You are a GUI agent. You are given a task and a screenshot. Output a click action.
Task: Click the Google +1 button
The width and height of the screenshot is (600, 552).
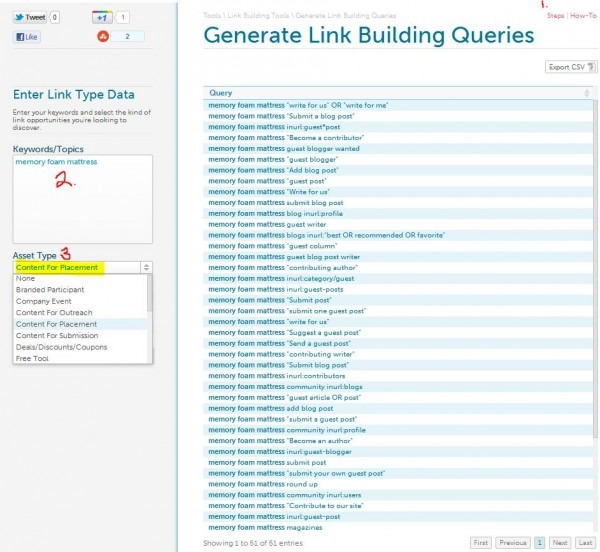101,17
